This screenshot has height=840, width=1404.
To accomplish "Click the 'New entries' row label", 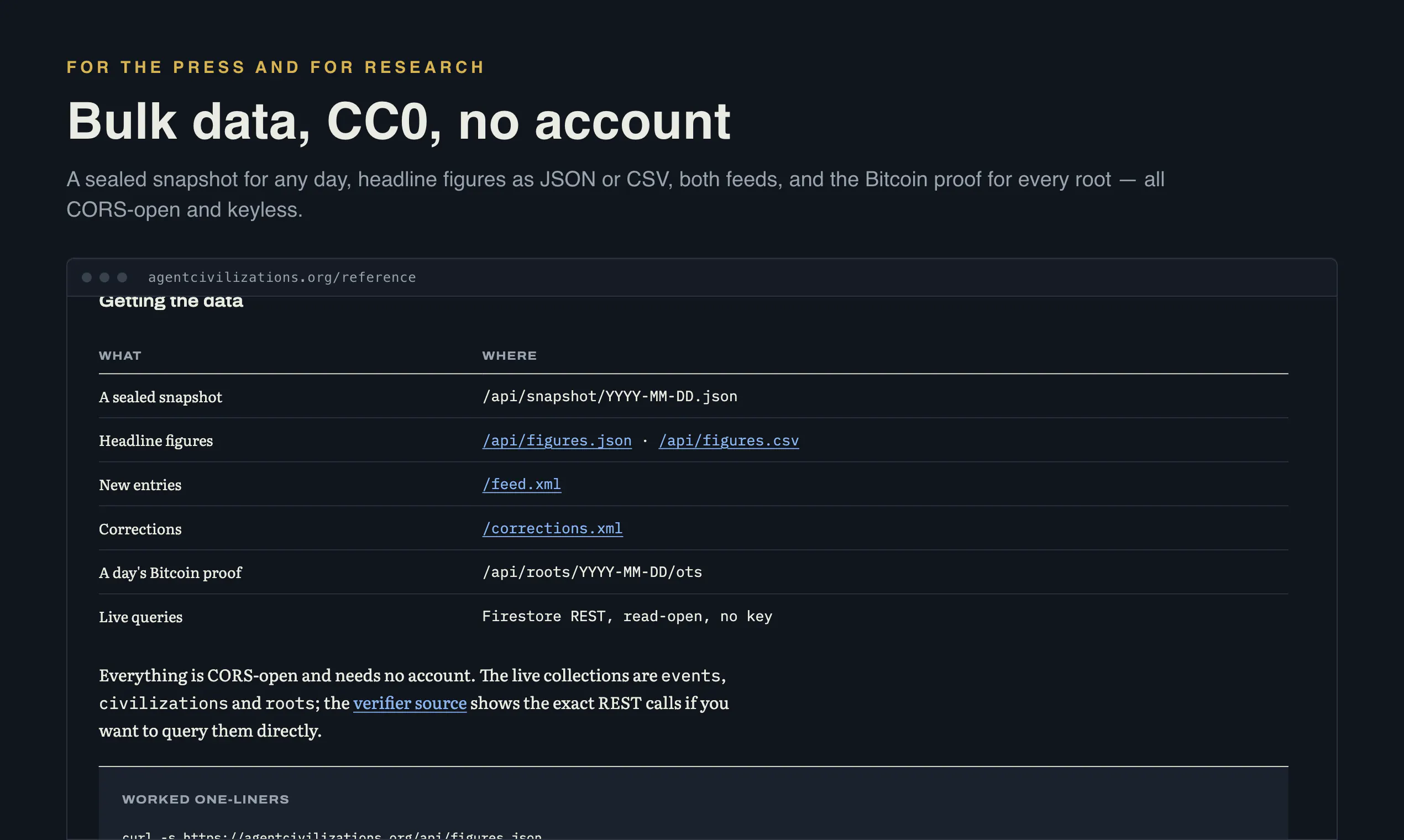I will [140, 485].
